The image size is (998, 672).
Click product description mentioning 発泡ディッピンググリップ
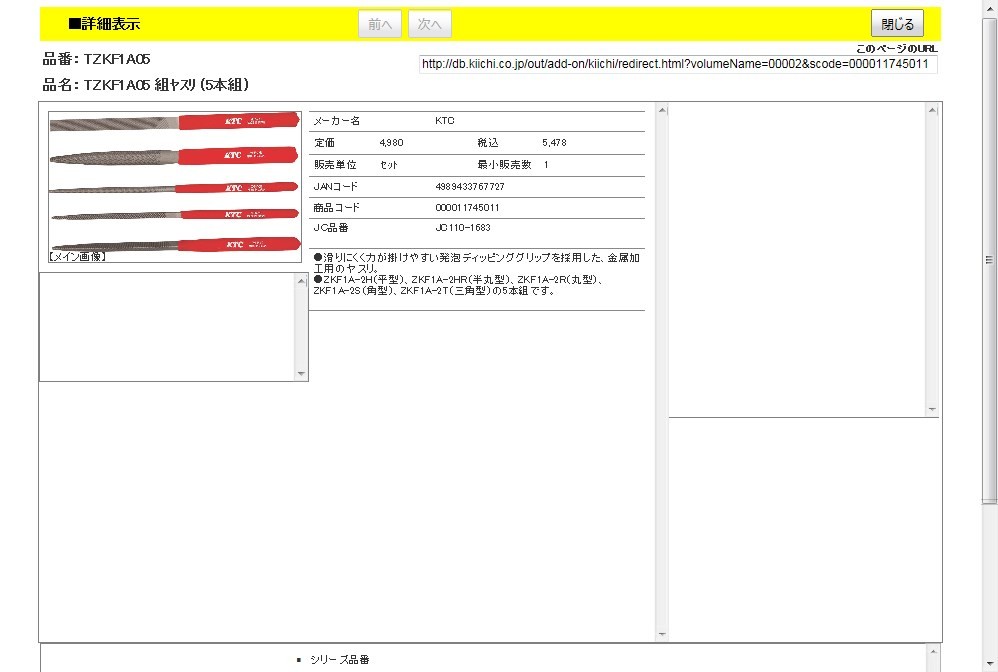pyautogui.click(x=477, y=263)
